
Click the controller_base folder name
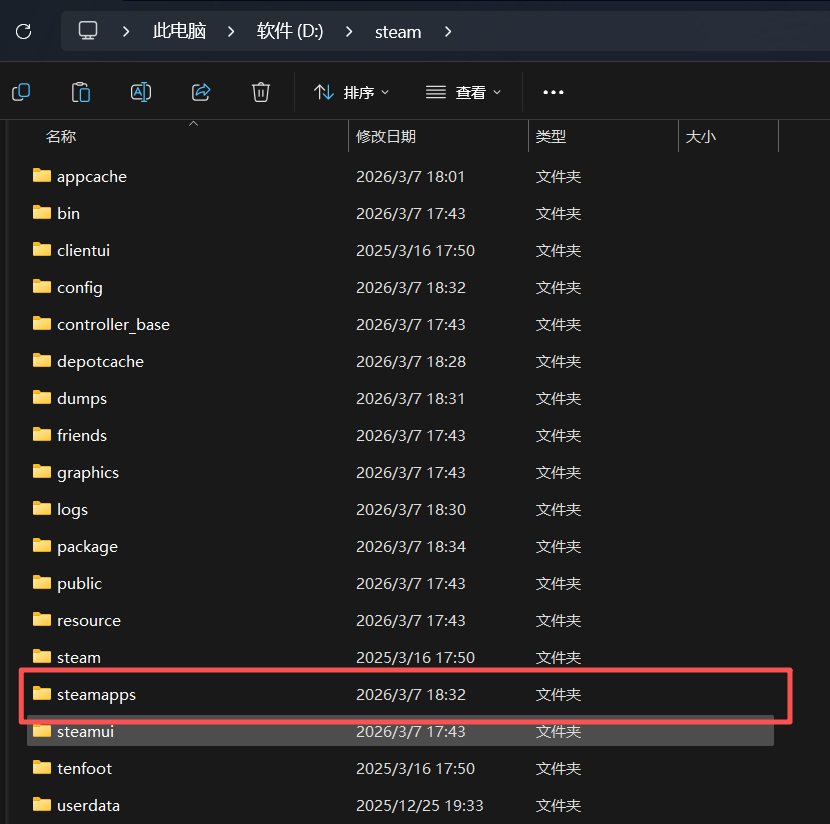[x=113, y=324]
